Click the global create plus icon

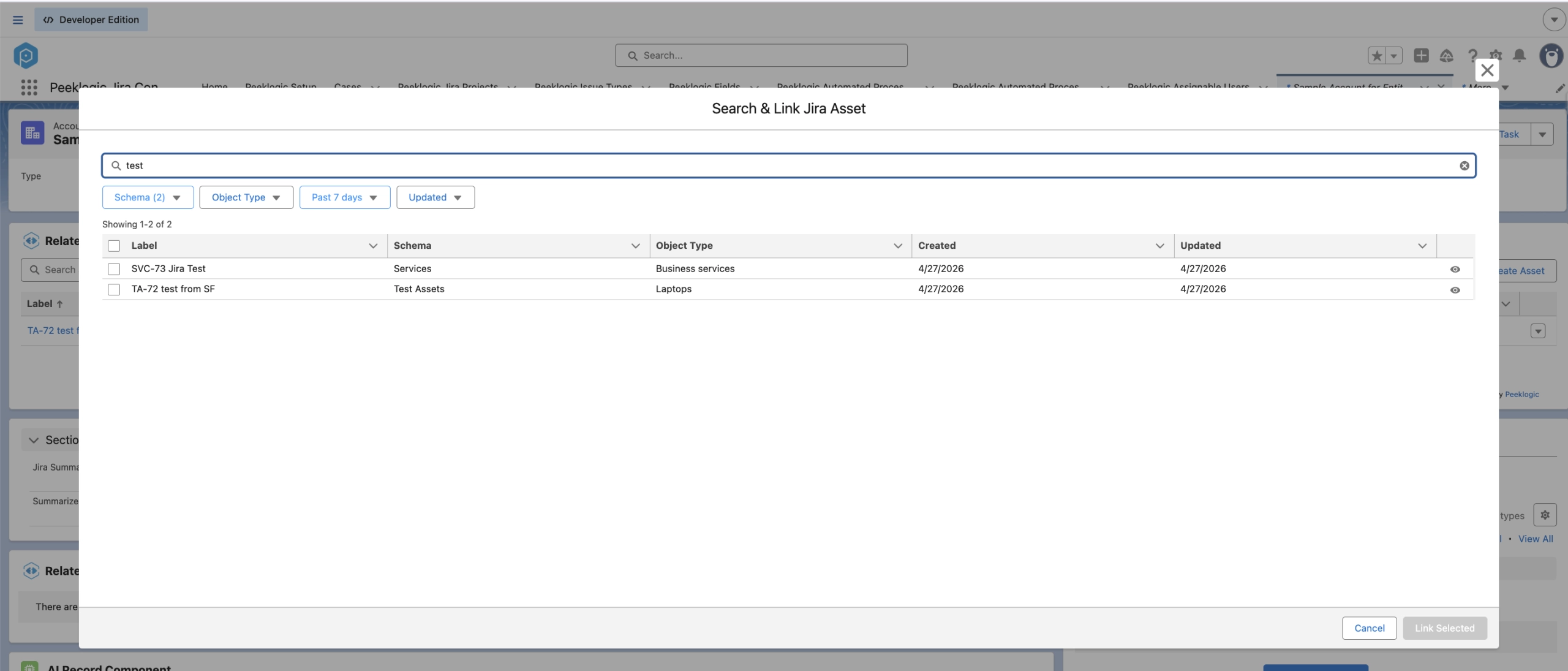(x=1421, y=55)
